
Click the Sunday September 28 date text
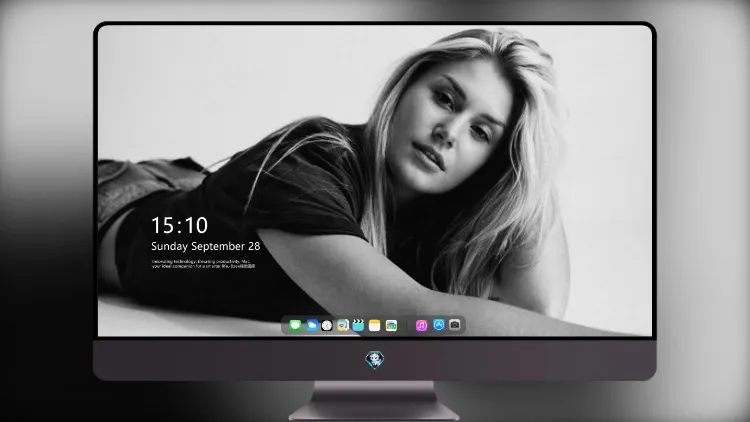(x=206, y=246)
